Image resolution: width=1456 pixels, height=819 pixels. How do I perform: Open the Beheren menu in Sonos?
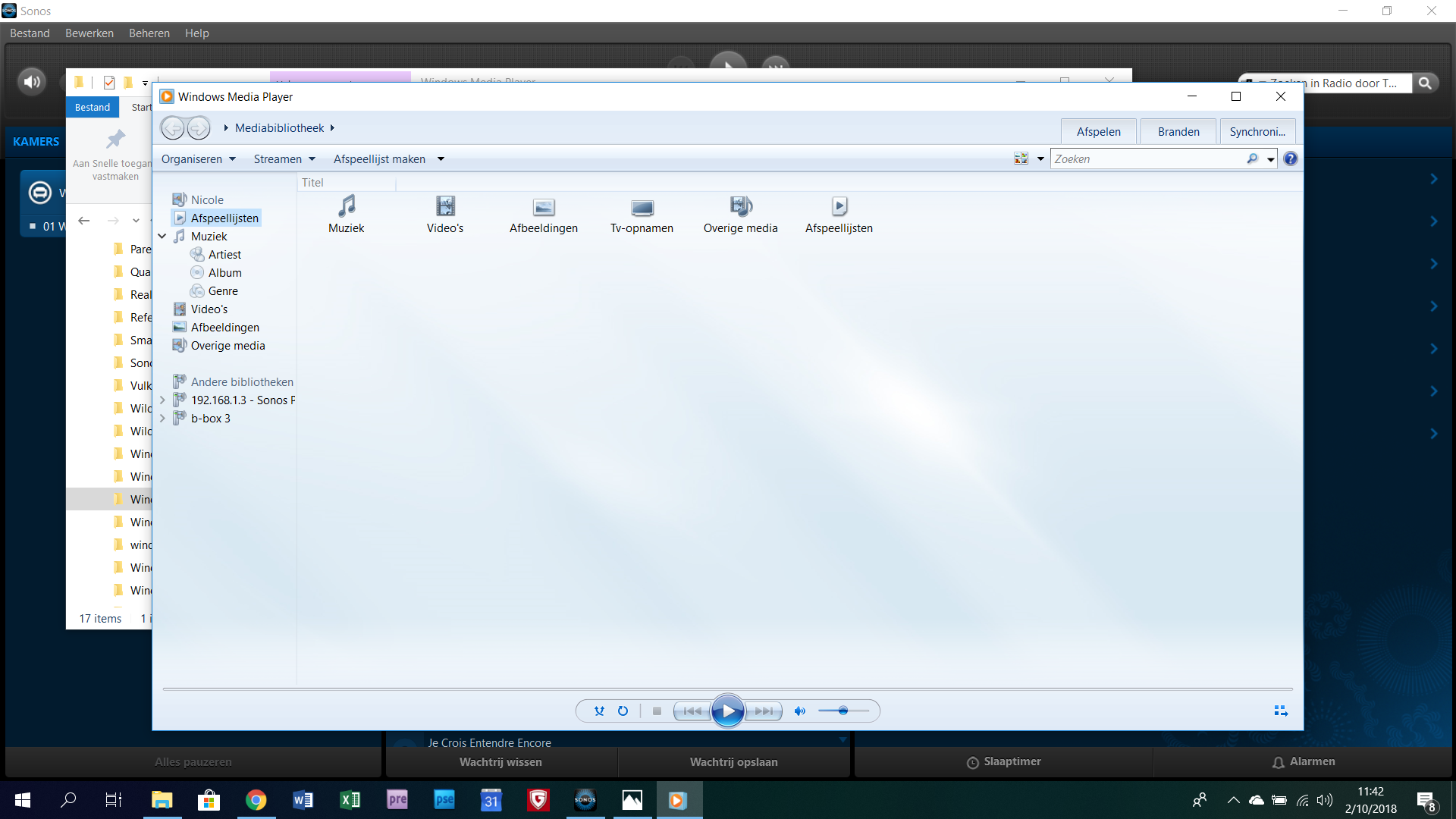click(x=149, y=33)
